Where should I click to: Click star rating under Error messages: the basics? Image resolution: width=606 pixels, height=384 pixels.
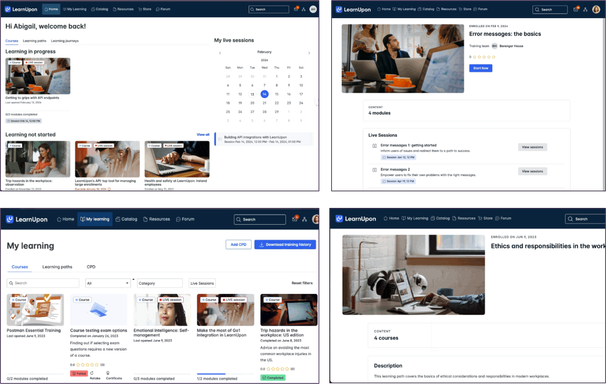pyautogui.click(x=484, y=57)
